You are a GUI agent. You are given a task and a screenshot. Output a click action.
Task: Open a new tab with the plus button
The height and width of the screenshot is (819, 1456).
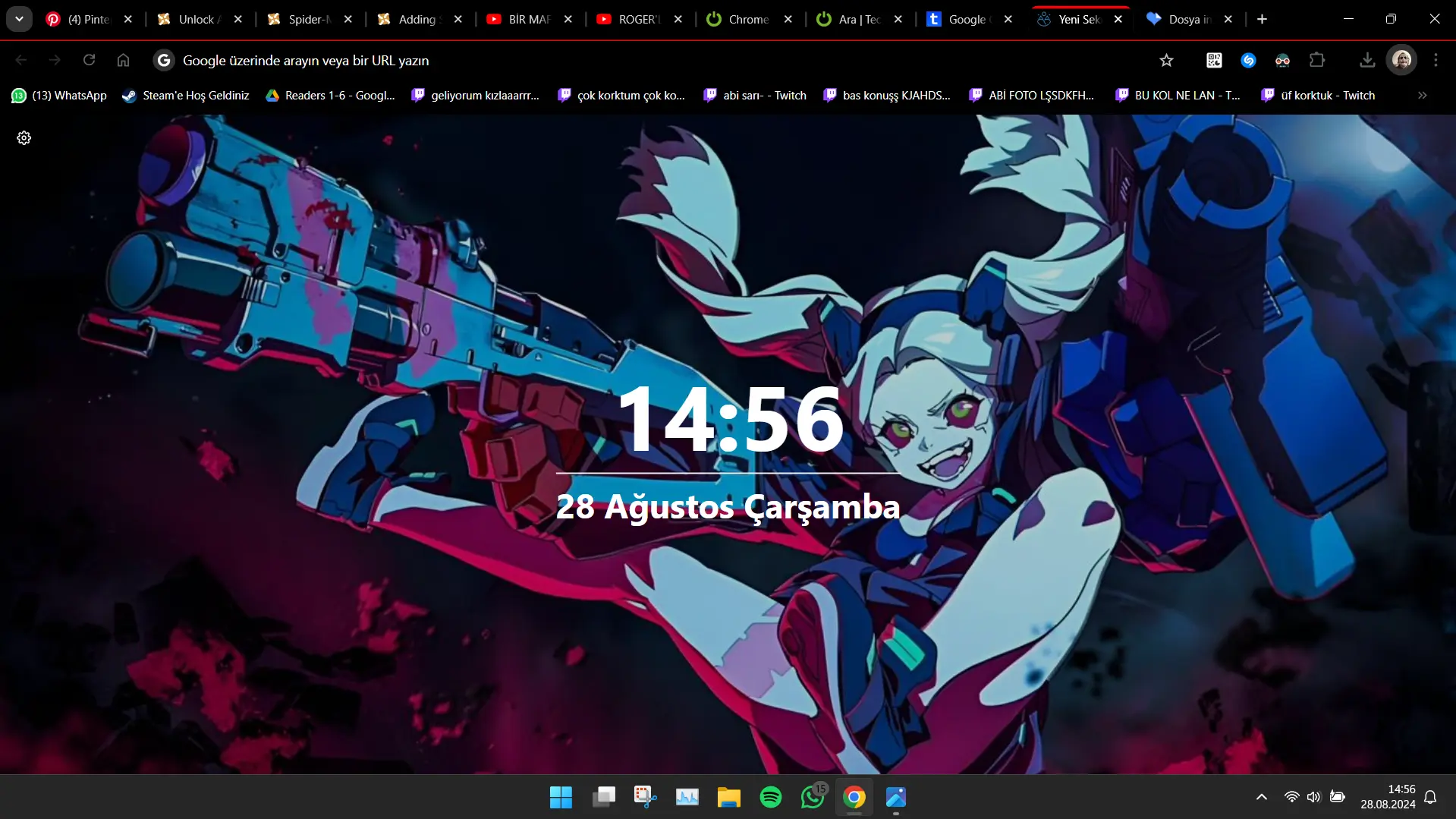[1262, 19]
